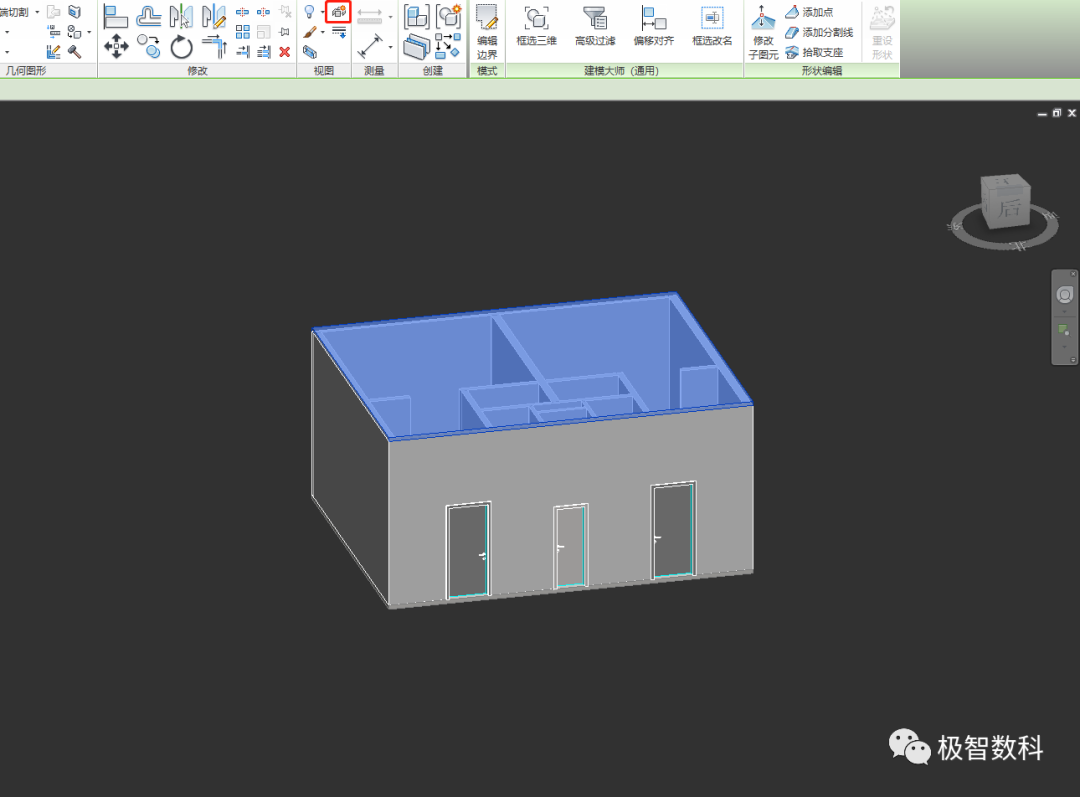Click the Displace Elements icon
Screen dimensions: 1080x797
click(x=338, y=12)
